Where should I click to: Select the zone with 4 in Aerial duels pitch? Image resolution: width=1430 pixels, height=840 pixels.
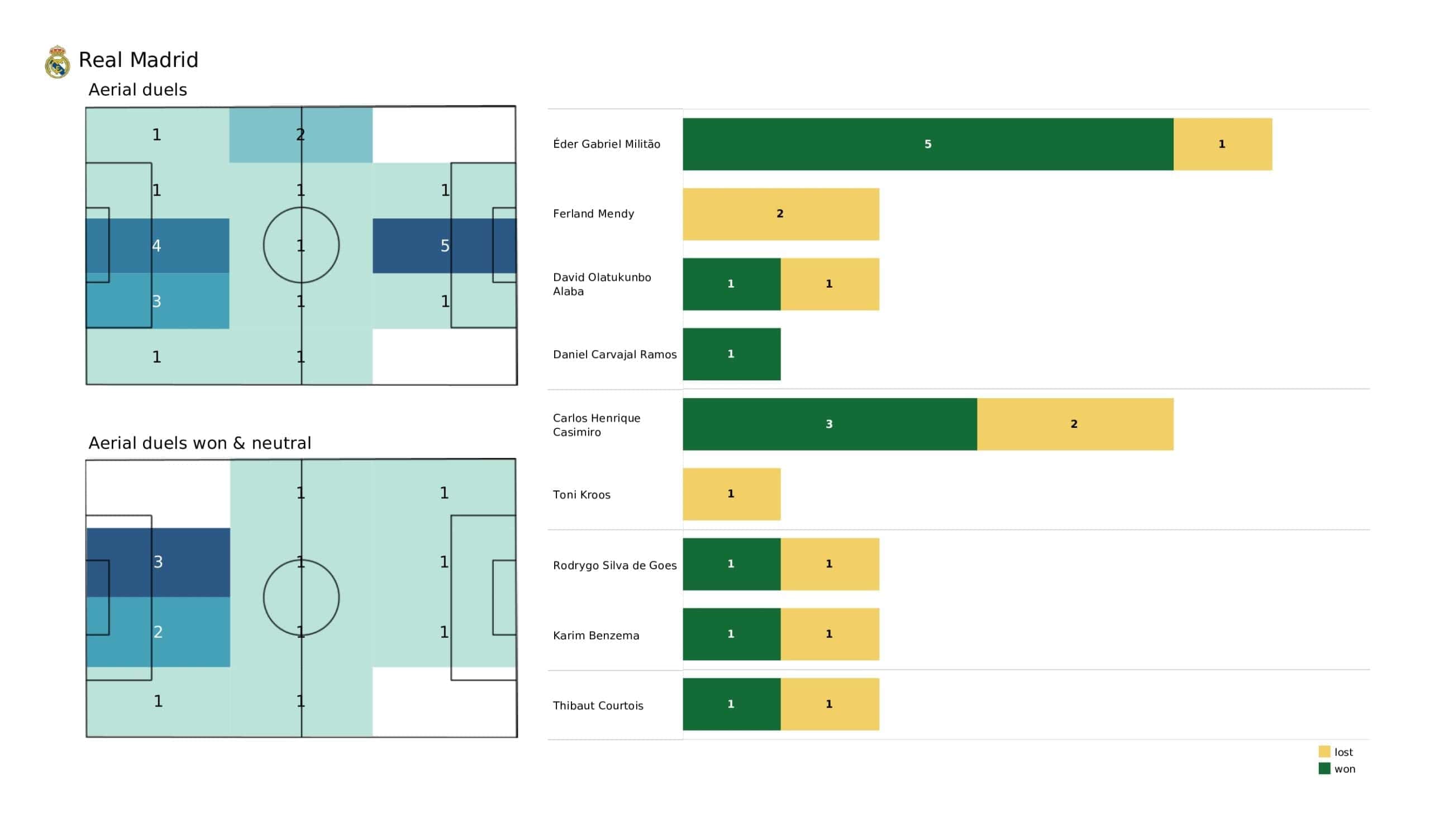point(157,246)
